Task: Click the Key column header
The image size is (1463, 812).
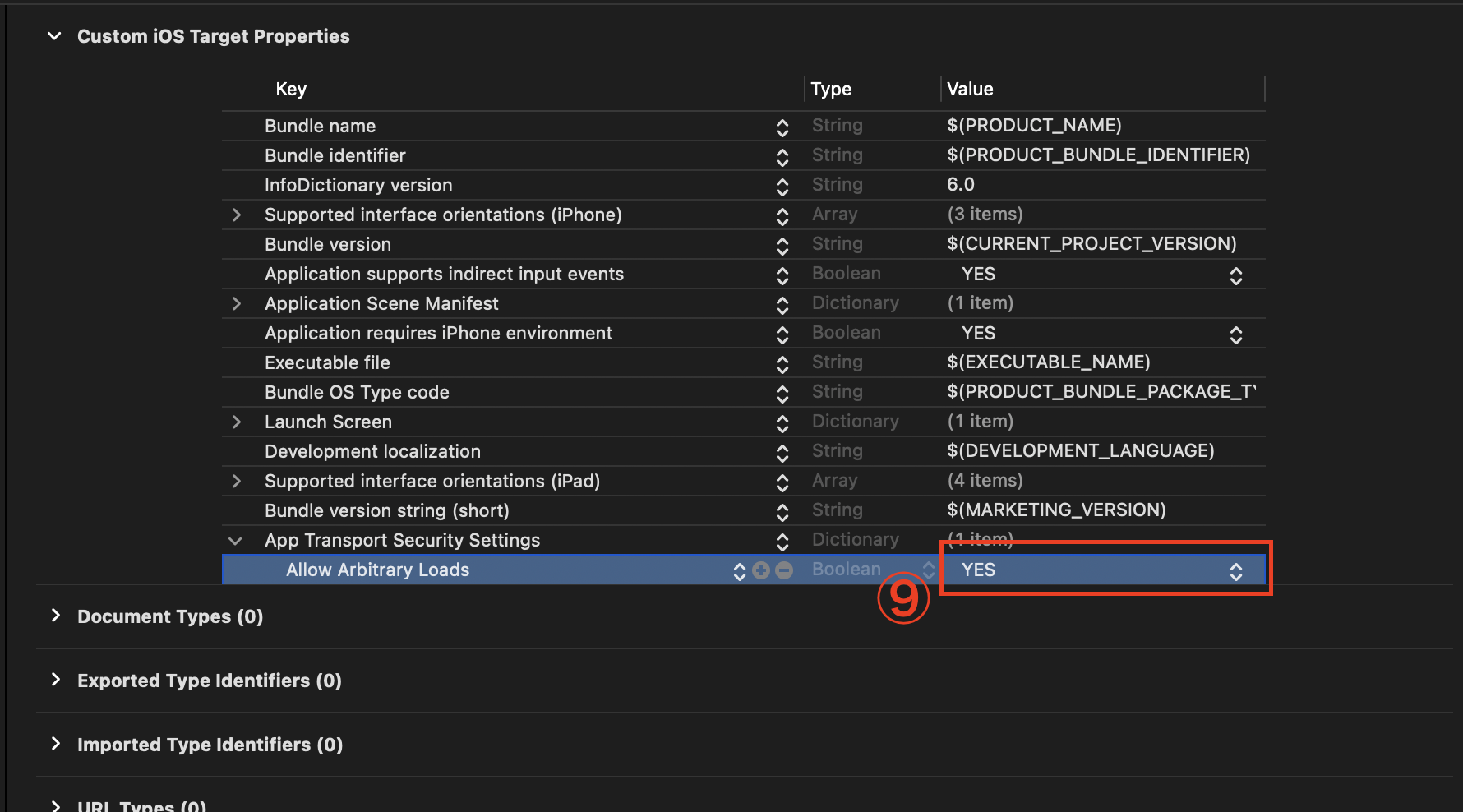Action: tap(291, 90)
